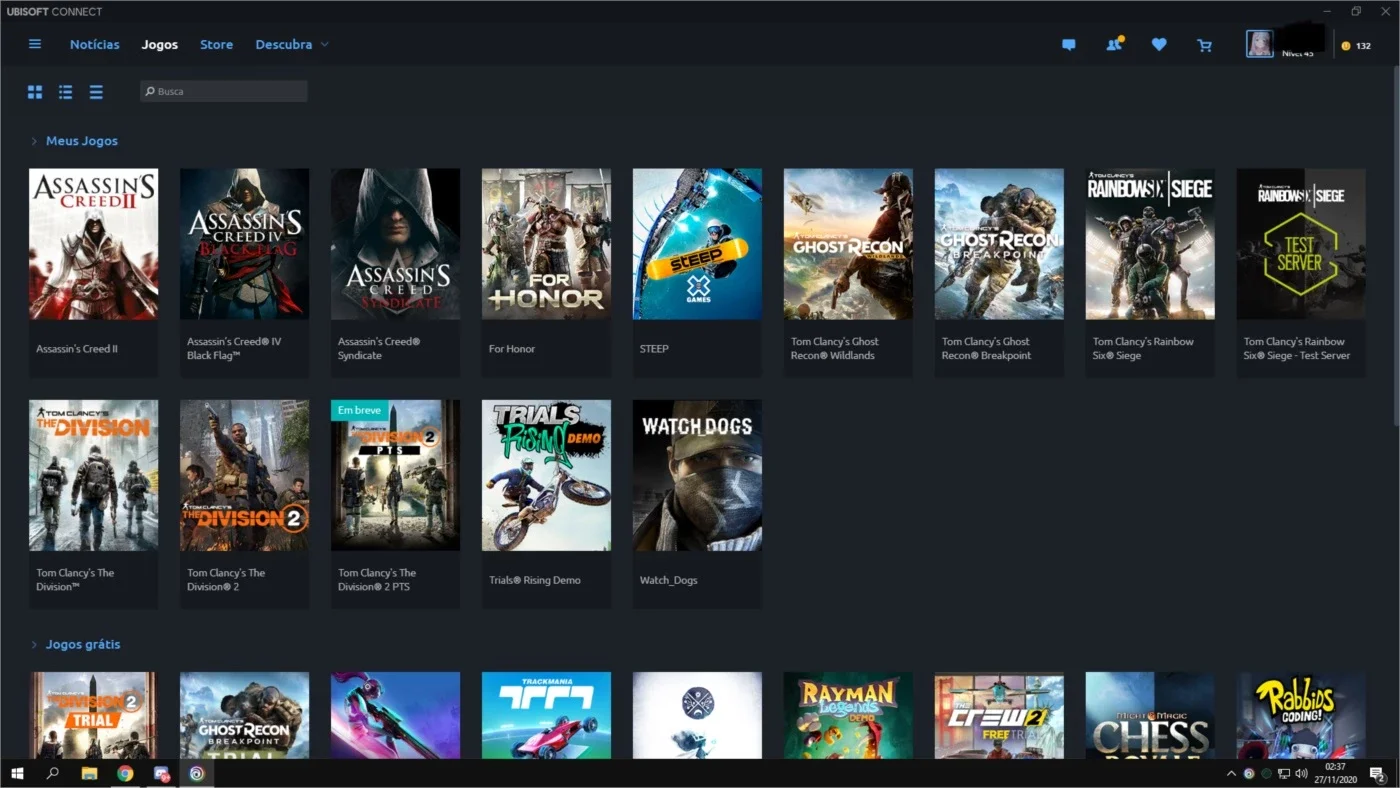The height and width of the screenshot is (788, 1400).
Task: Open Rainbow Six Siege Test Server cover
Action: [x=1302, y=244]
